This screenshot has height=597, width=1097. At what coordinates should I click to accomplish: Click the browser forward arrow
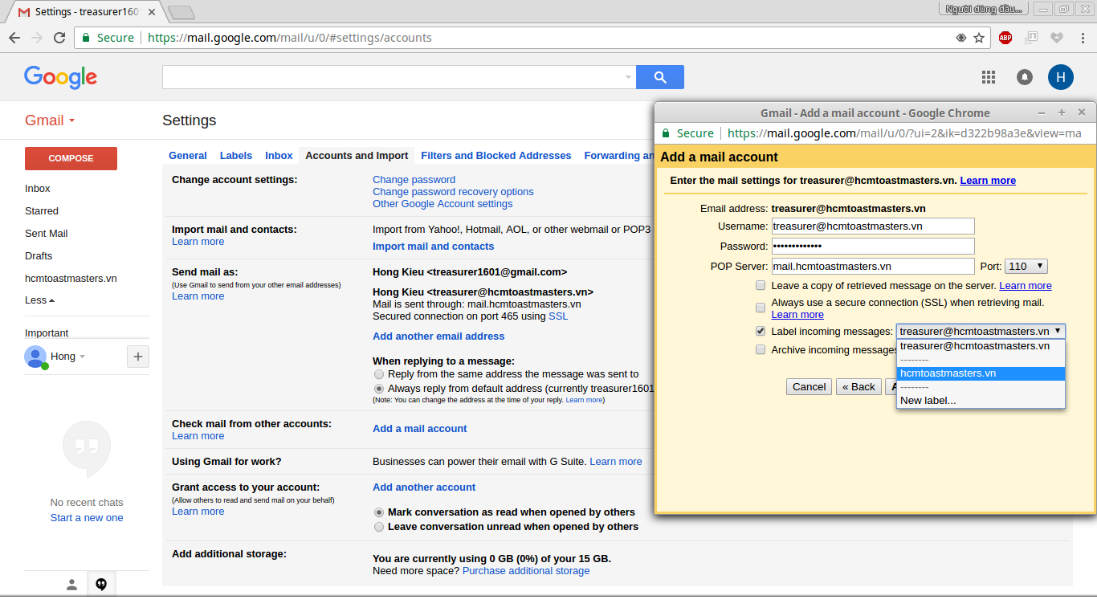click(37, 38)
